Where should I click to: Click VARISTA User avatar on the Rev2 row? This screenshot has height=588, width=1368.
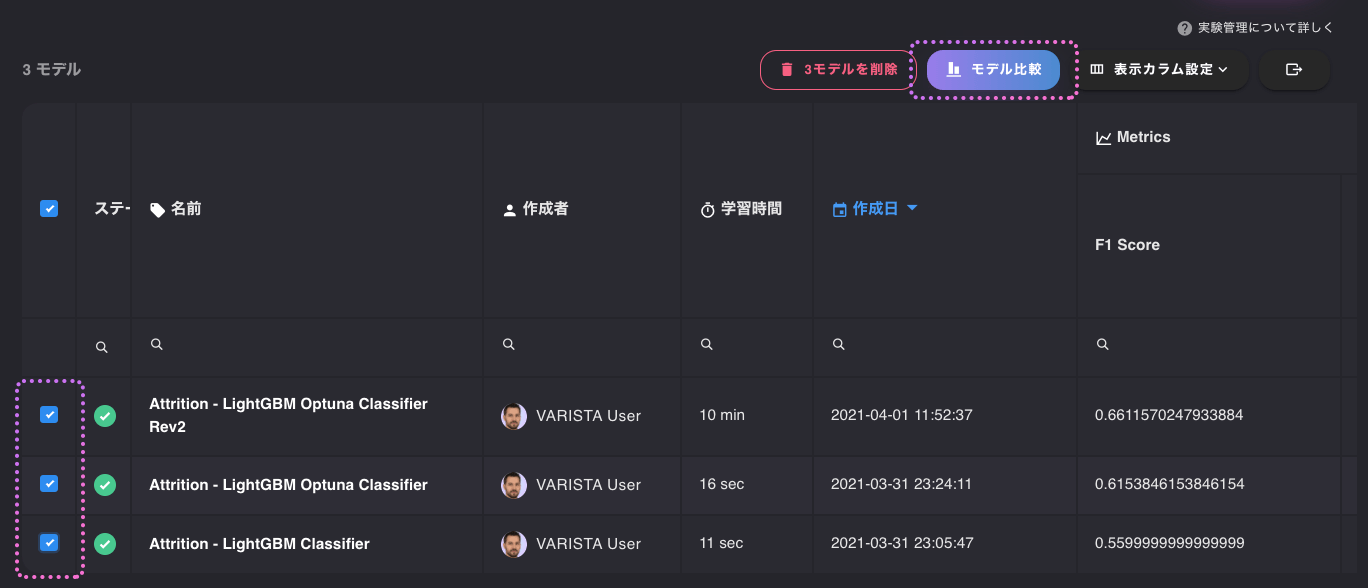(x=514, y=415)
